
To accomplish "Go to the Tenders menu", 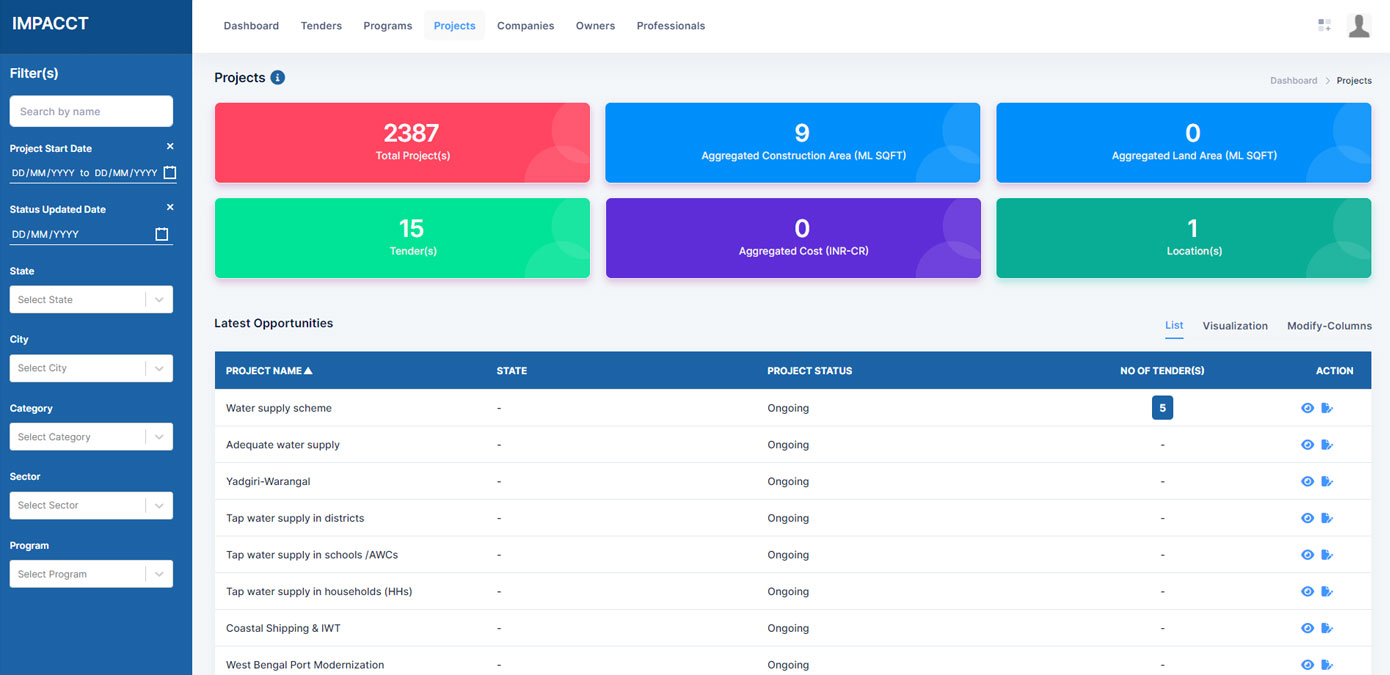I will point(321,26).
